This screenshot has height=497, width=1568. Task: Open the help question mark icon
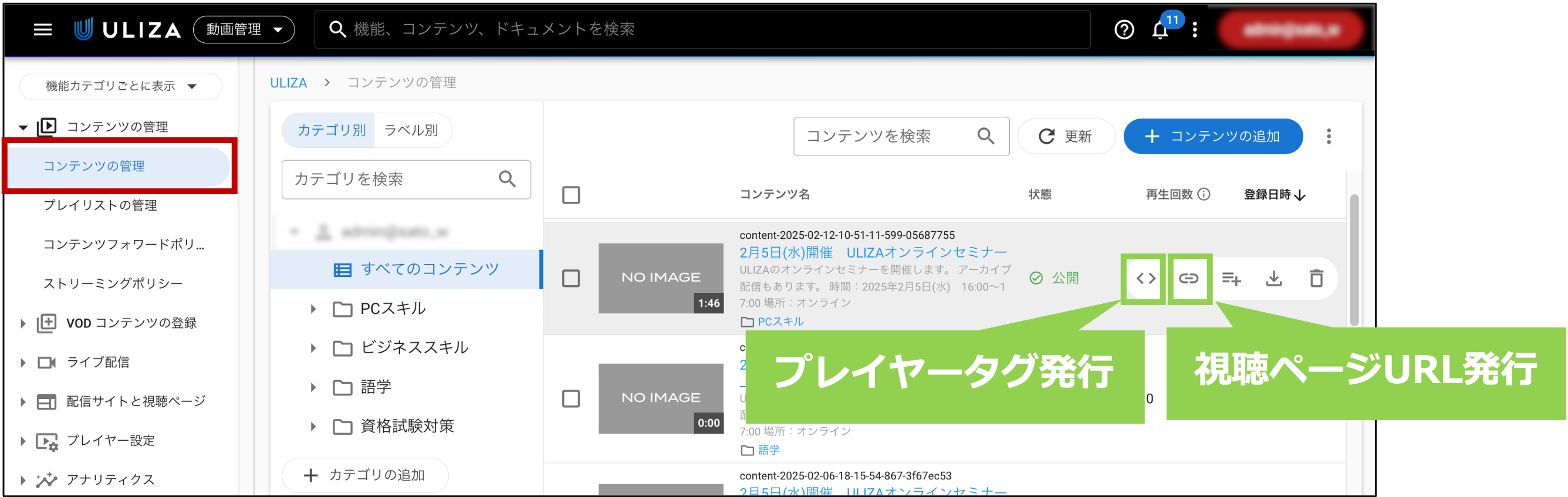1124,29
